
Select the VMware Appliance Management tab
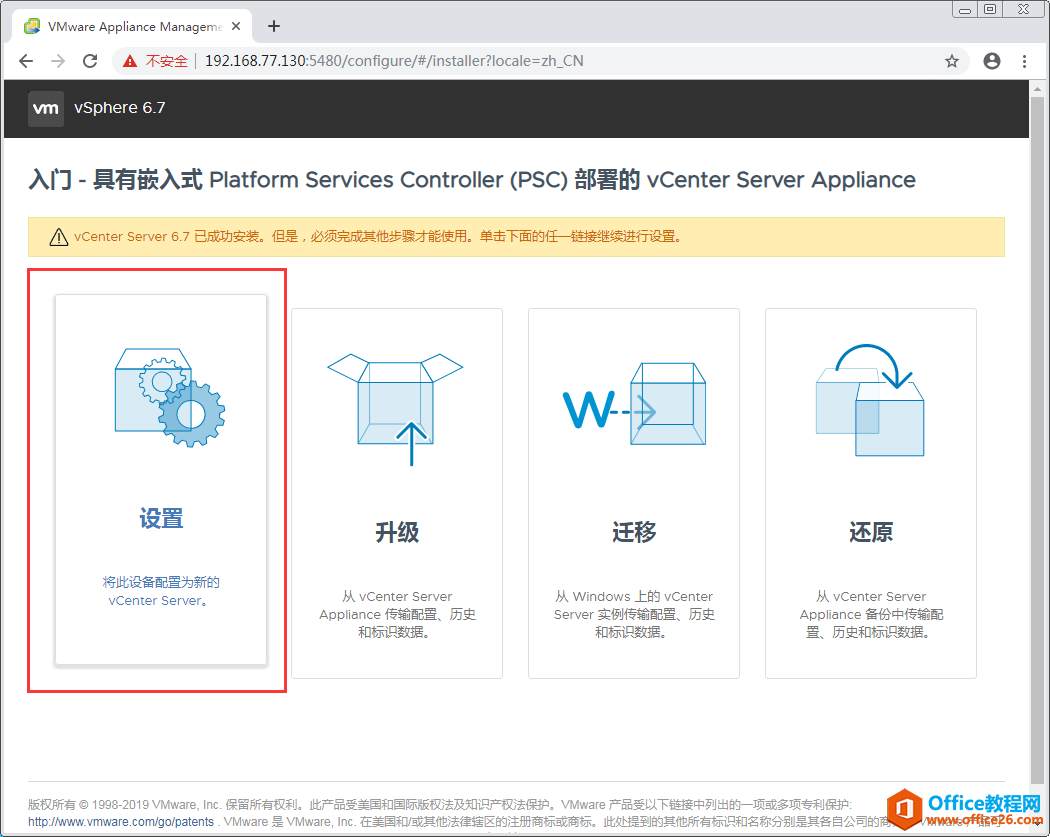(x=132, y=26)
